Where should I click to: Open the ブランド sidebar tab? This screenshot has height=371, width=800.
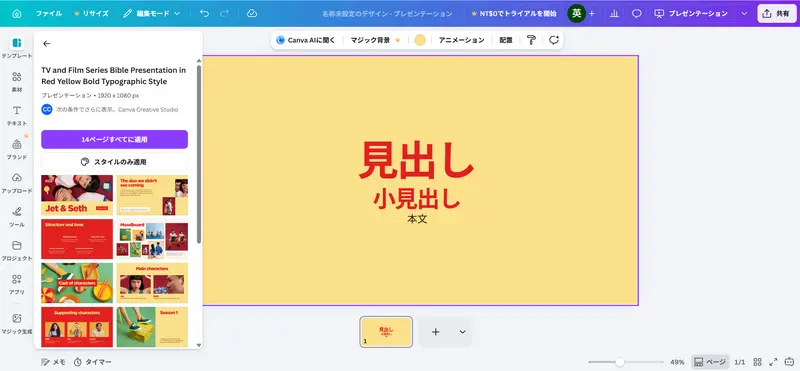[x=17, y=150]
